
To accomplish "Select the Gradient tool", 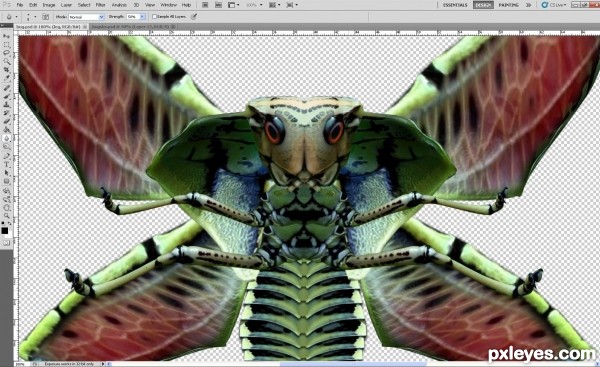I will pos(7,130).
